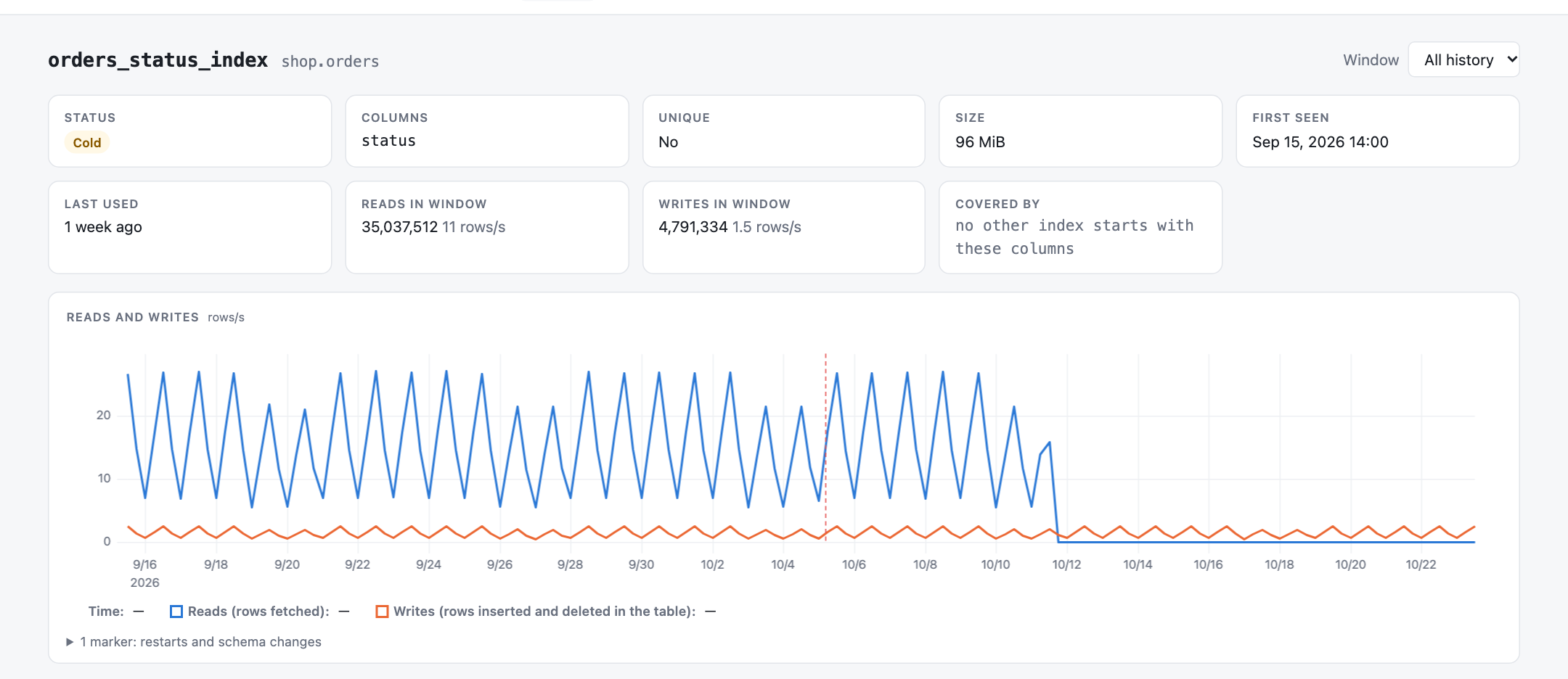Screen dimensions: 1568x679
Task: Click the 9/30 x-axis date label
Action: click(641, 564)
